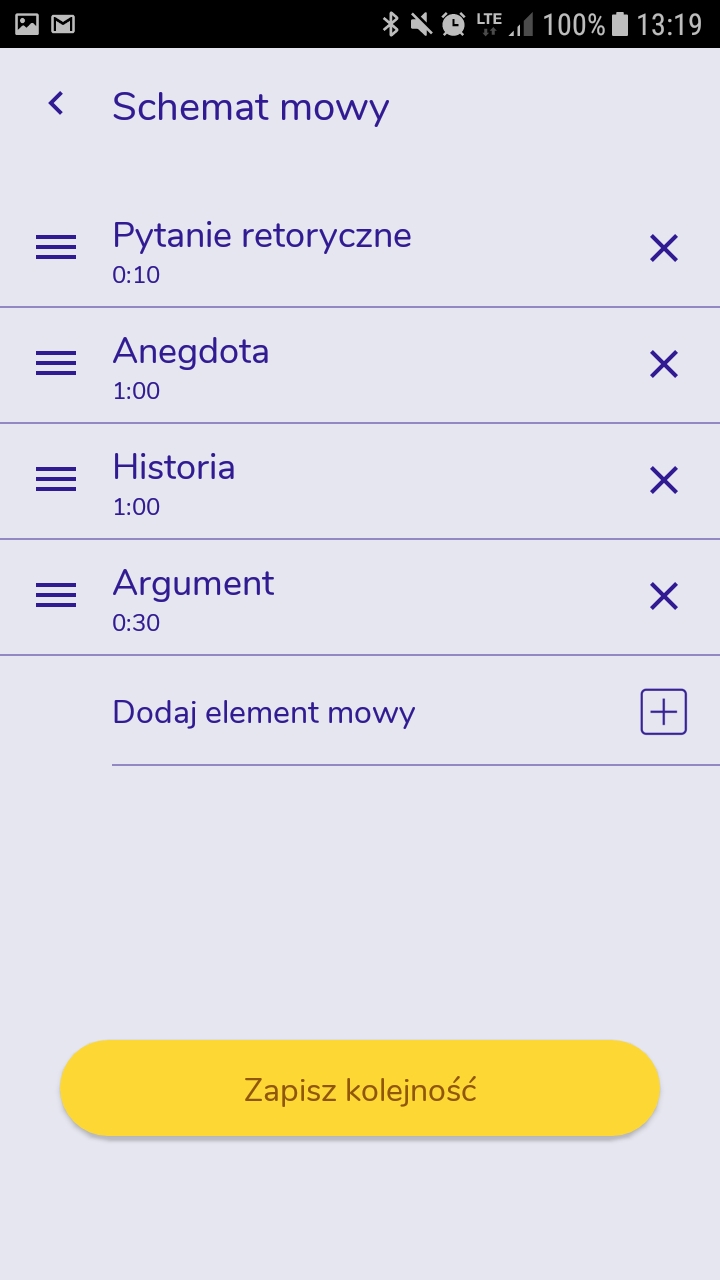
Task: Tap the Gmail notification icon in status bar
Action: pos(63,24)
